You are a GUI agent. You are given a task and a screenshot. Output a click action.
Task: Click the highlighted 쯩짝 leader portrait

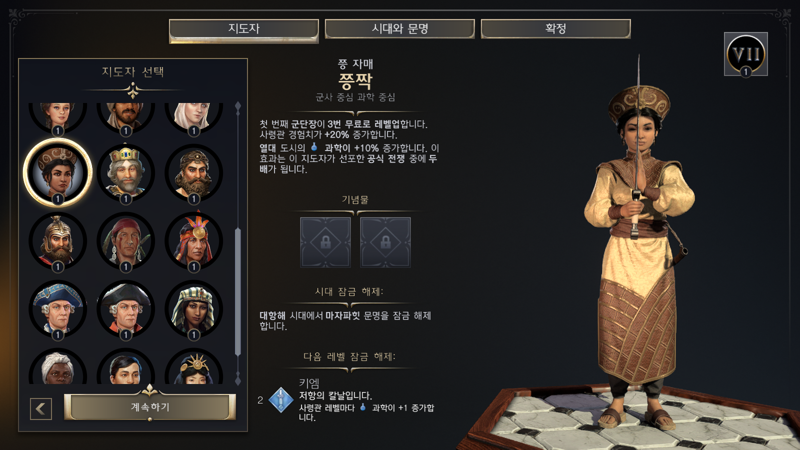coord(58,173)
